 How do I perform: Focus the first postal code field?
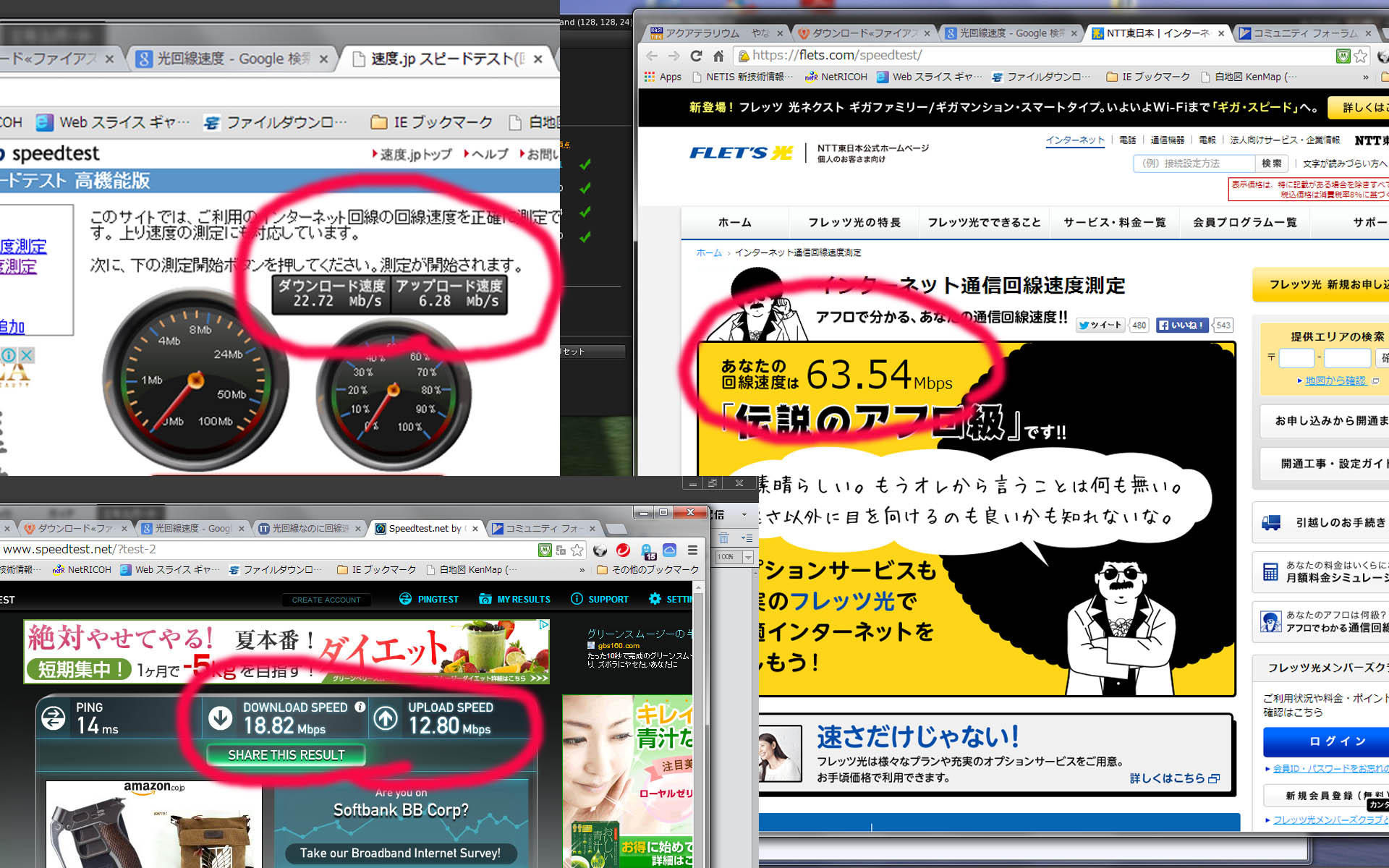(x=1296, y=358)
